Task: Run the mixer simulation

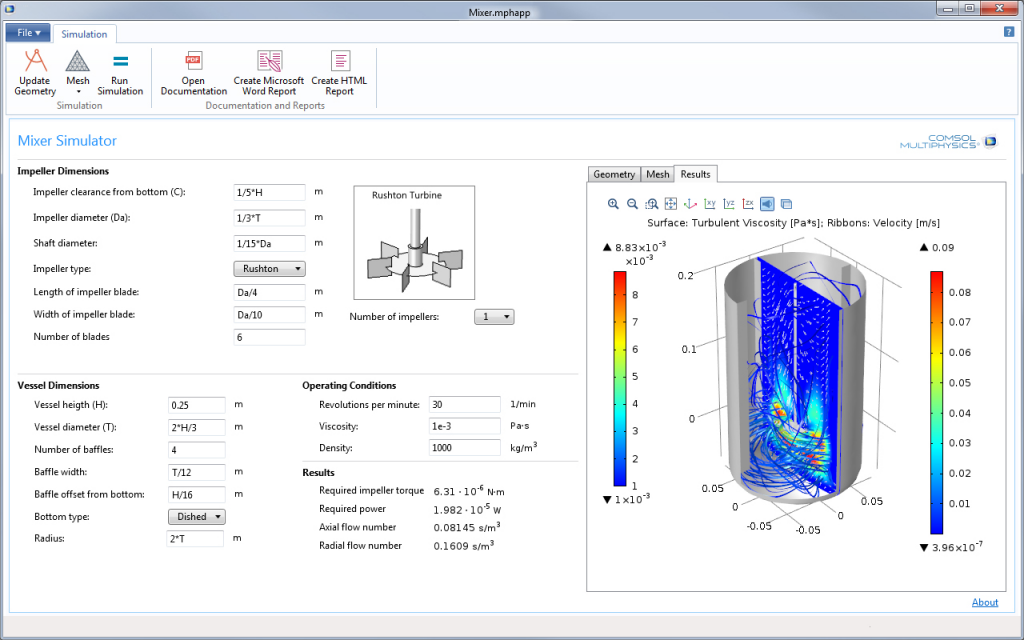Action: pyautogui.click(x=120, y=72)
